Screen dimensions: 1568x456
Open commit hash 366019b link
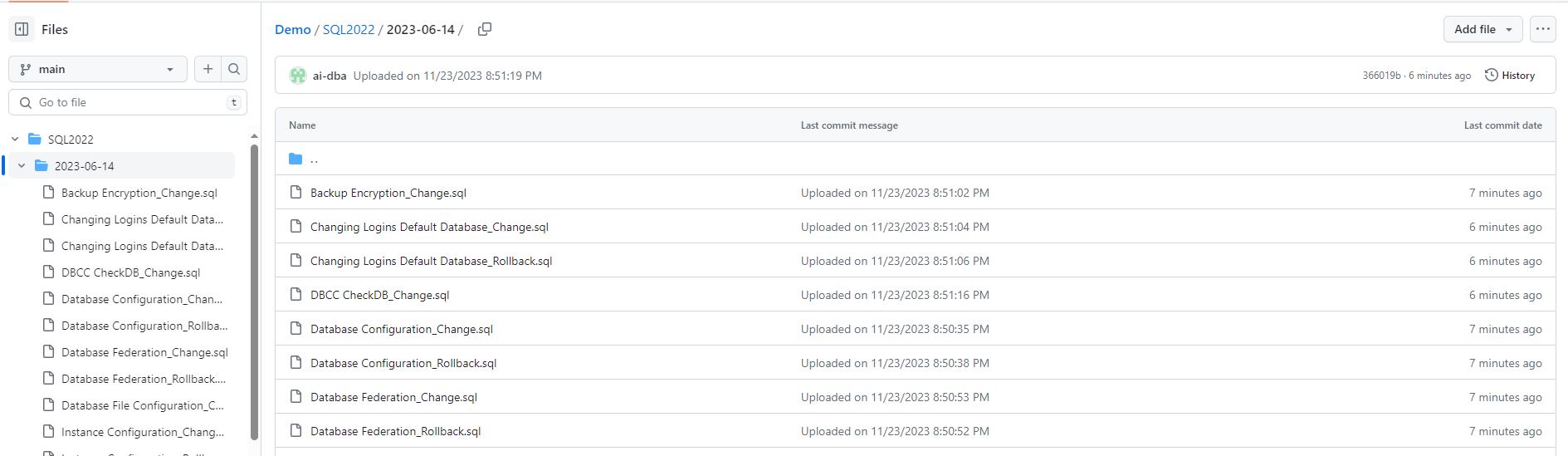pyautogui.click(x=1381, y=76)
